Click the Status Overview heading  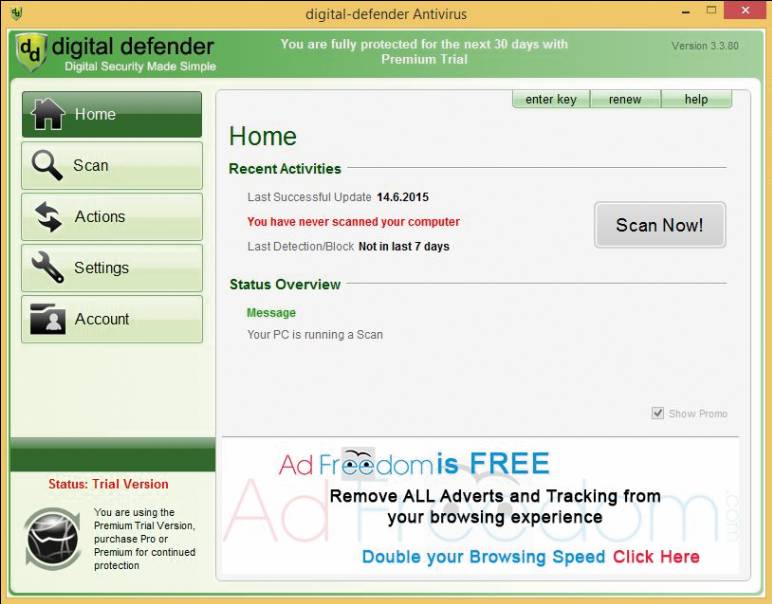pyautogui.click(x=285, y=285)
